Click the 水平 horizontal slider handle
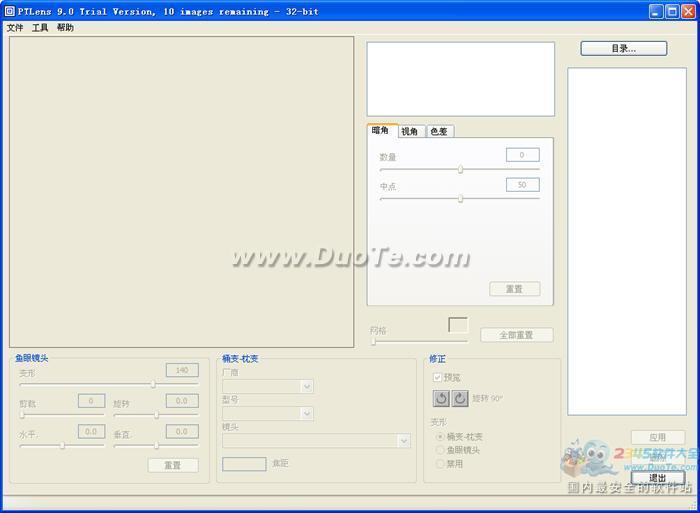Viewport: 700px width, 513px height. [x=62, y=445]
